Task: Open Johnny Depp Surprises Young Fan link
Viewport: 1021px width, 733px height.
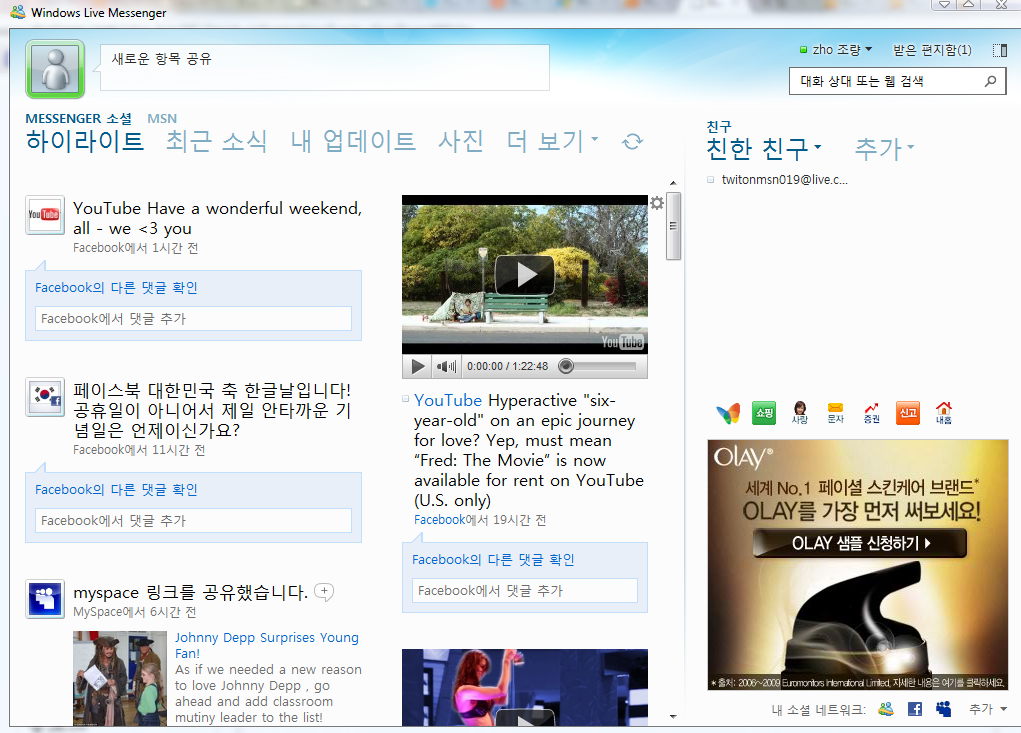Action: pyautogui.click(x=266, y=645)
